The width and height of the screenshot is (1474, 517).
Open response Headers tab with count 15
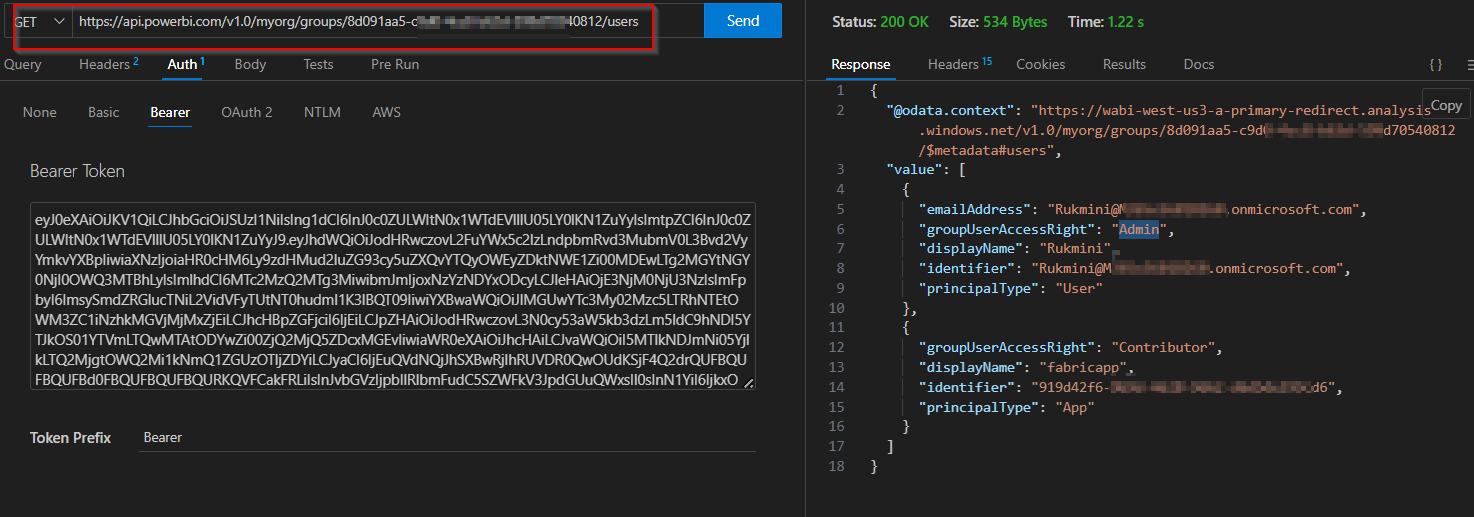tap(959, 64)
